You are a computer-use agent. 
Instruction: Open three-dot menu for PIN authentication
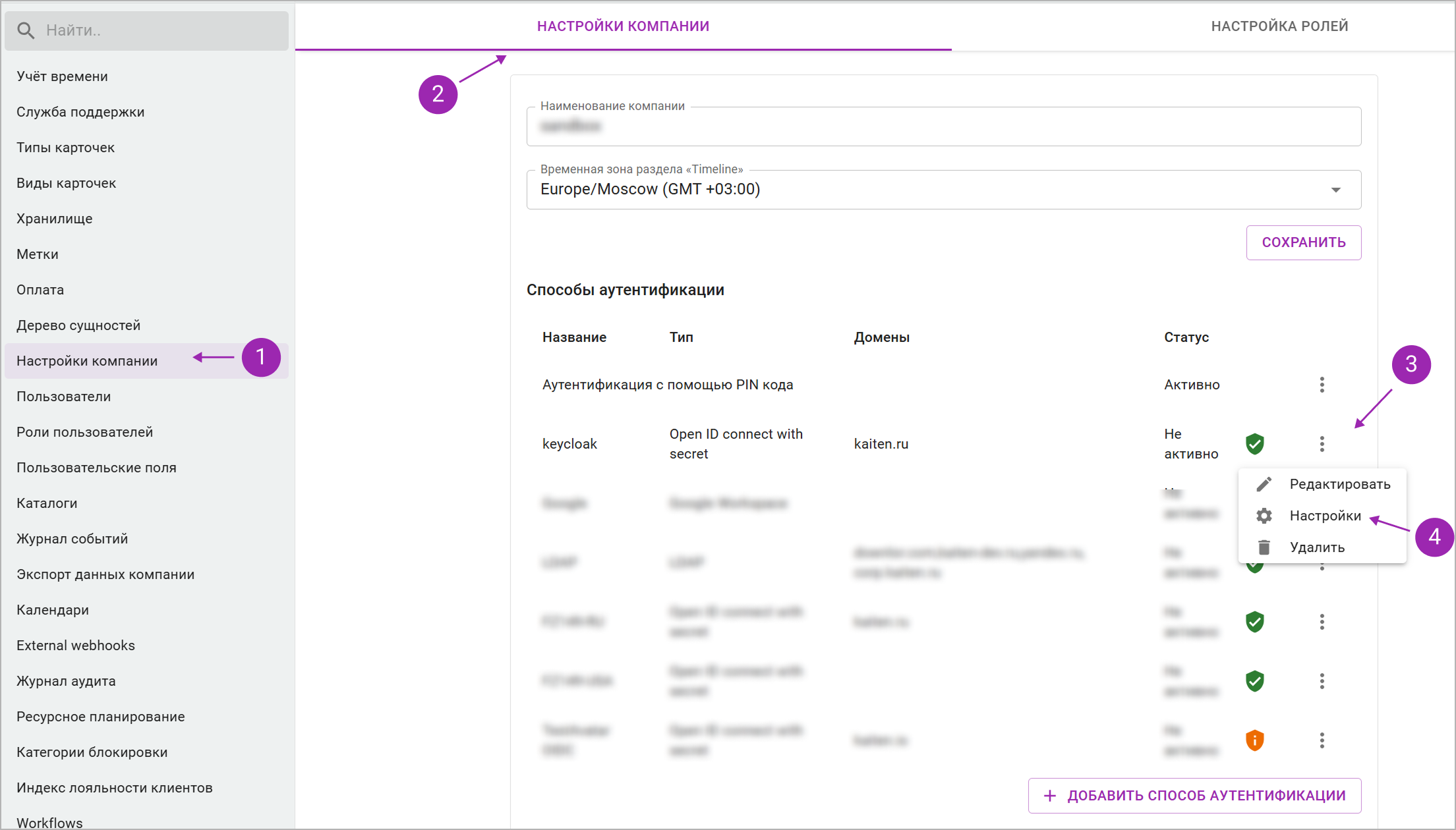1322,385
